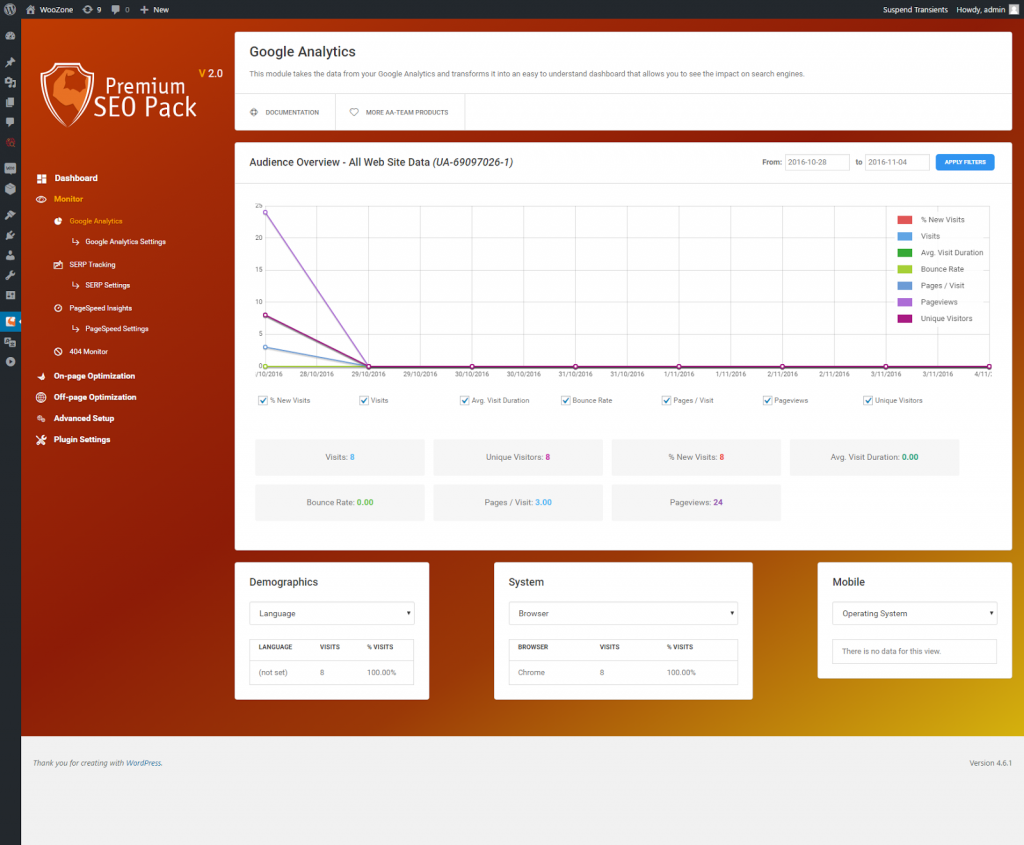Open the WordPress Dashboard sidebar icon
Image resolution: width=1024 pixels, height=845 pixels.
coord(10,36)
